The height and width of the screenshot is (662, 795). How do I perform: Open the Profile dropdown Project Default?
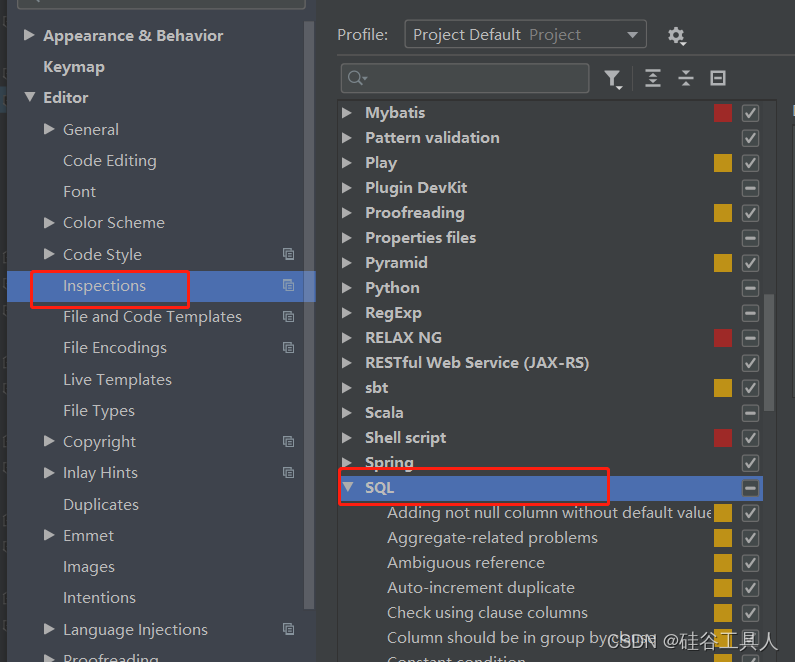[x=525, y=34]
